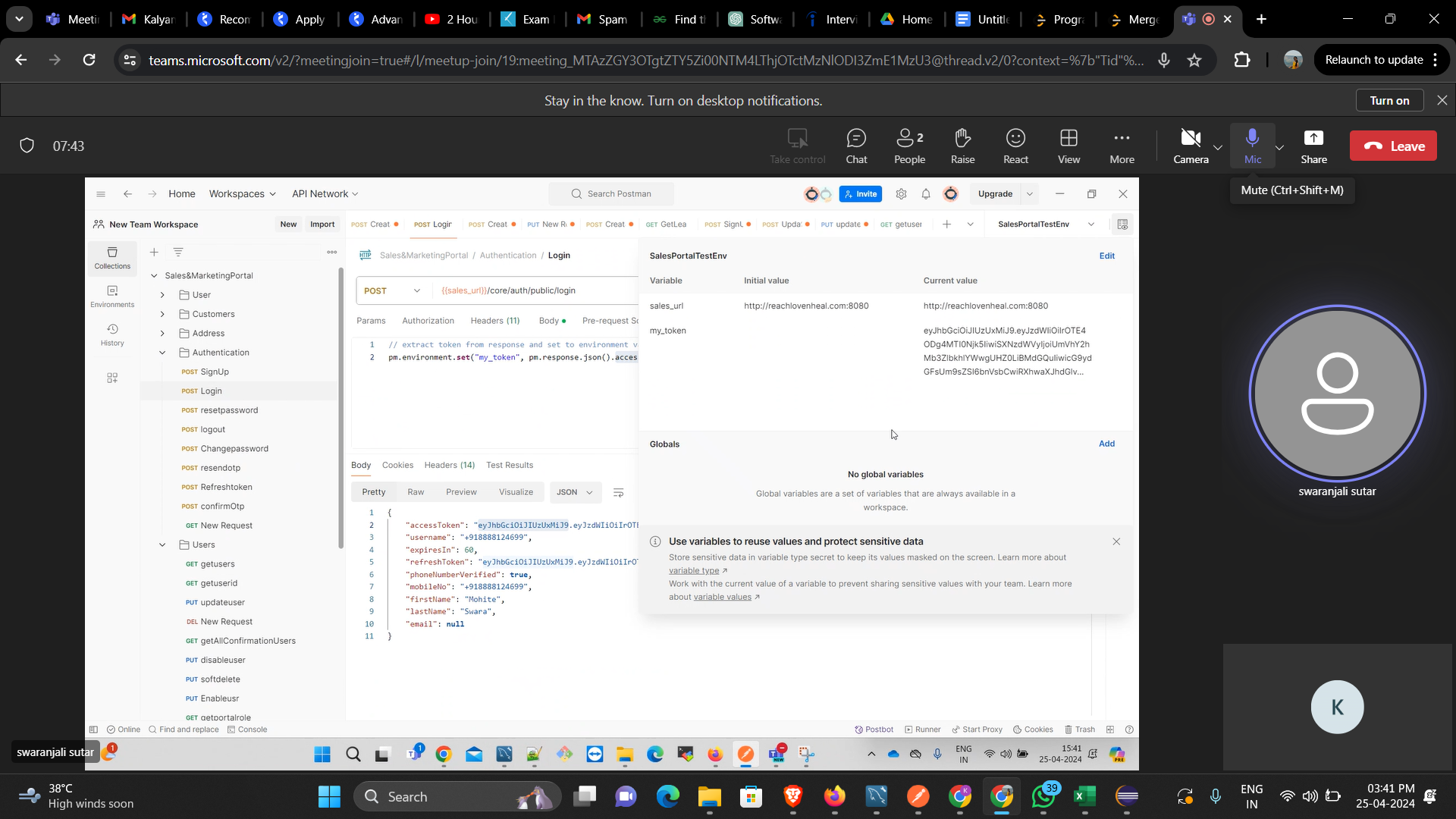
Task: Click the Upgrade button in Postman
Action: tap(995, 194)
